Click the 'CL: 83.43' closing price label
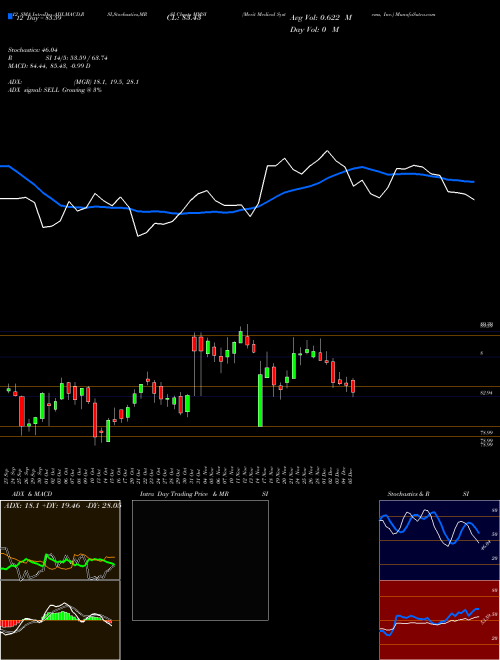 tap(184, 18)
